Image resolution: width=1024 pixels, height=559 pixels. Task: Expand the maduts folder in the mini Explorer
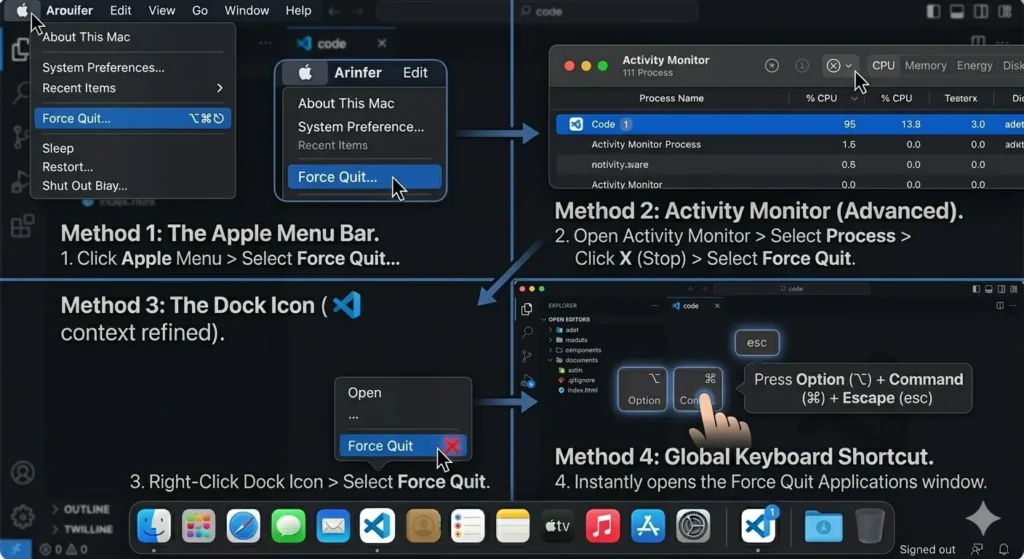[x=569, y=340]
